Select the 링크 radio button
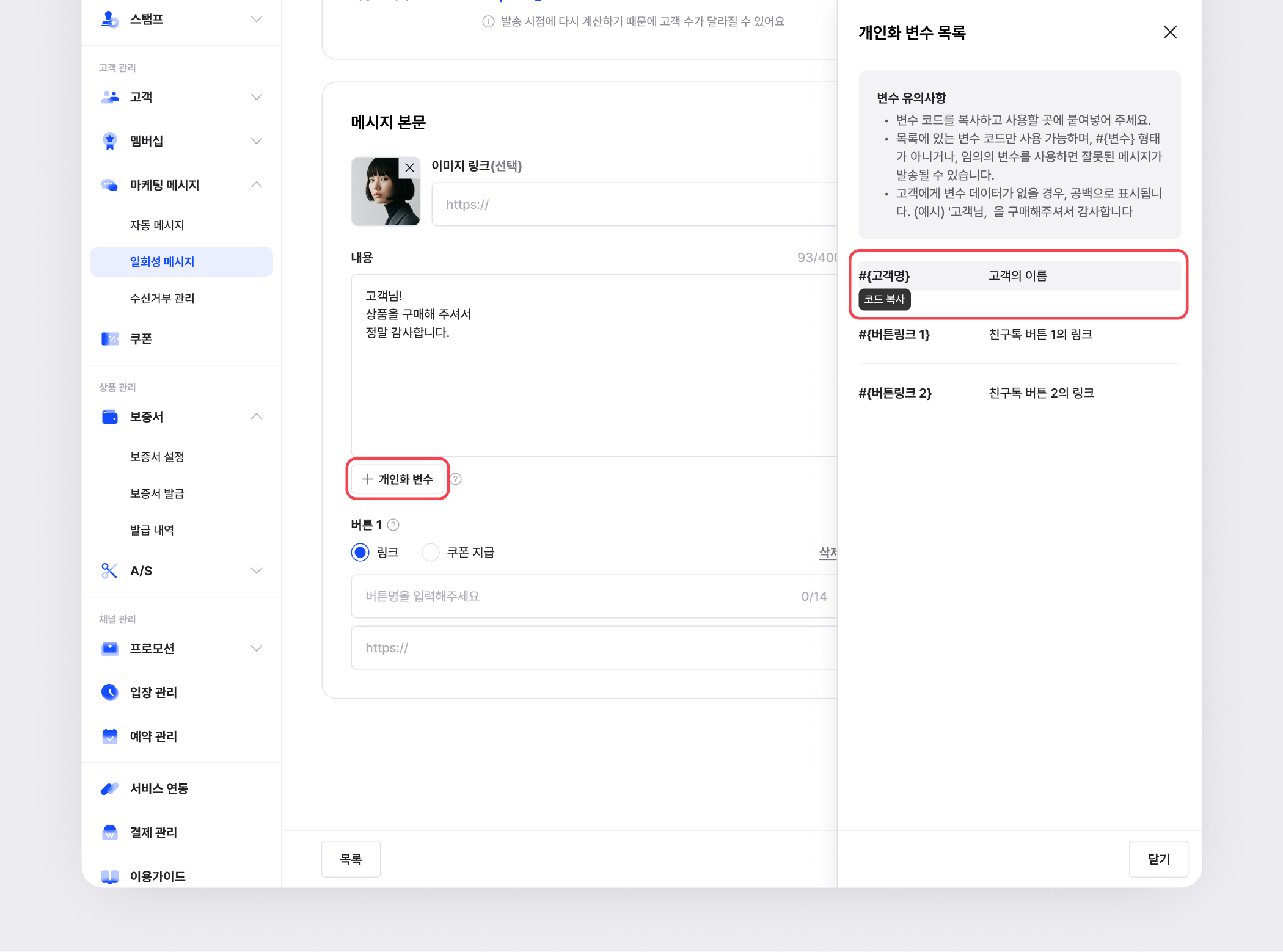The image size is (1283, 952). (360, 553)
